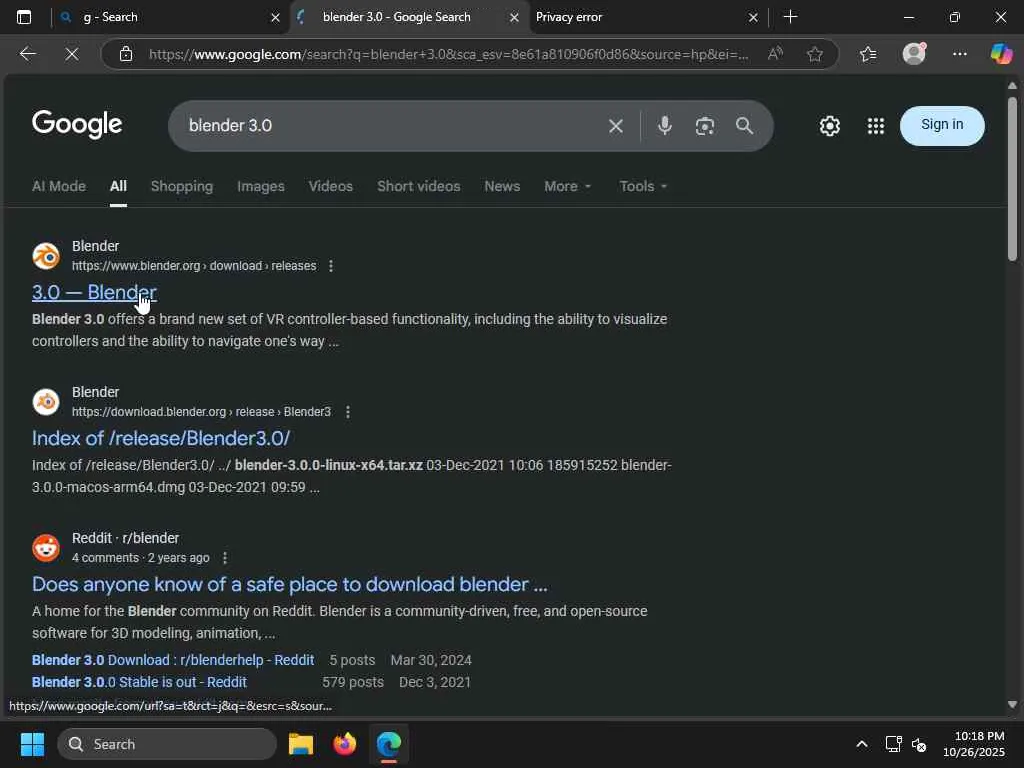Close the 'g - Search' tab
This screenshot has height=768, width=1024.
point(276,18)
